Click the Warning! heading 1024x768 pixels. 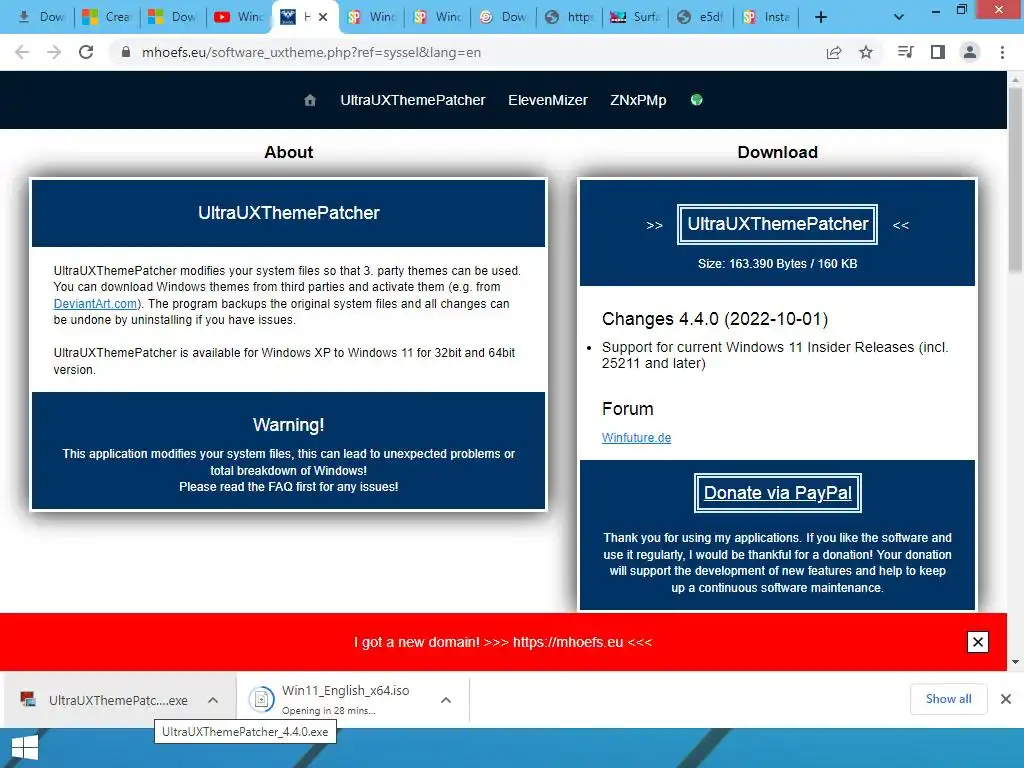[x=288, y=425]
